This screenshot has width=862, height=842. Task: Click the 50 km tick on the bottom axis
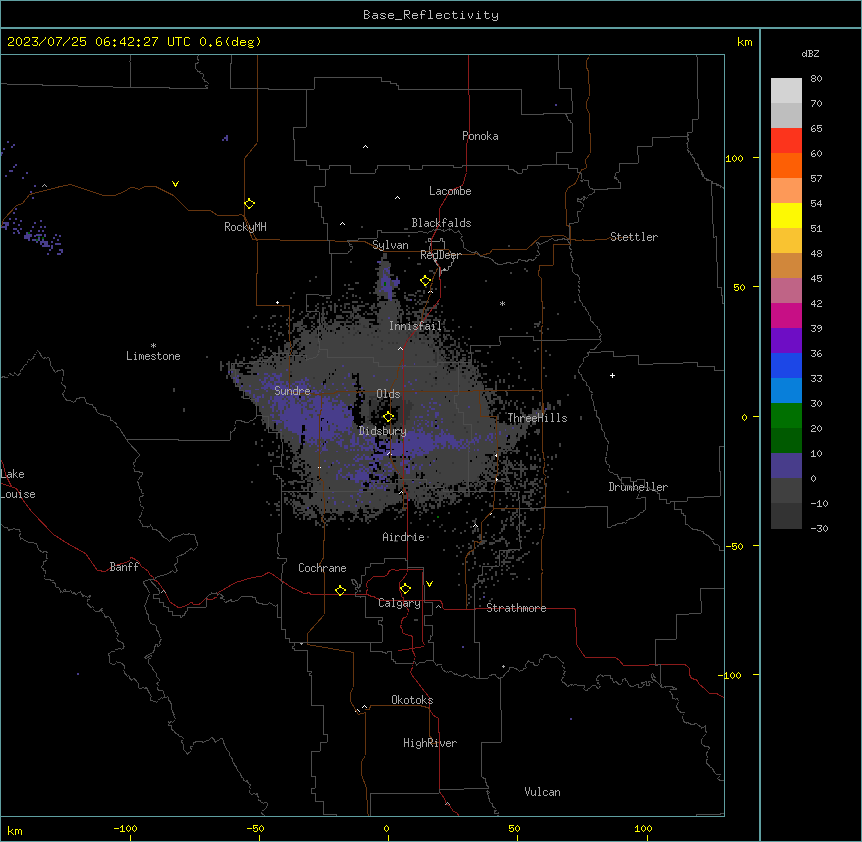(514, 829)
